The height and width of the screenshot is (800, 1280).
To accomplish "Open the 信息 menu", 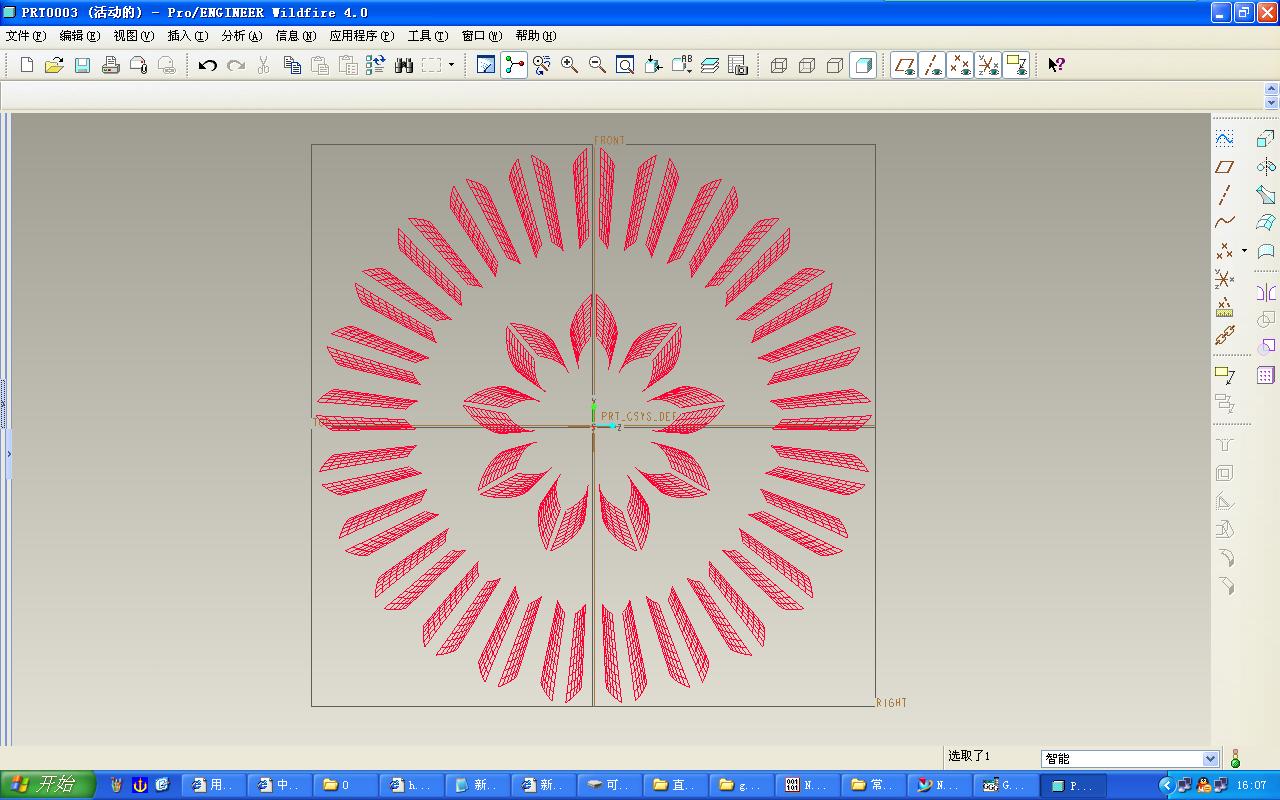I will pyautogui.click(x=296, y=36).
